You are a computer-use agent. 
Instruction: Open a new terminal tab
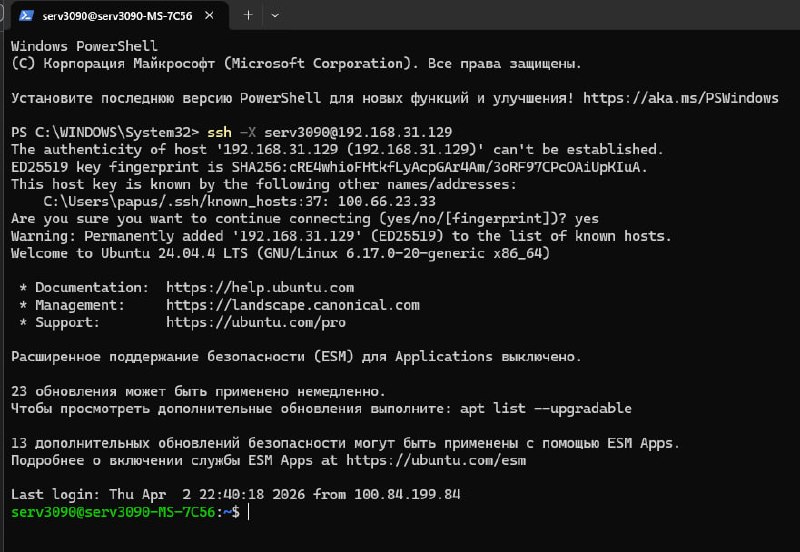pos(248,15)
